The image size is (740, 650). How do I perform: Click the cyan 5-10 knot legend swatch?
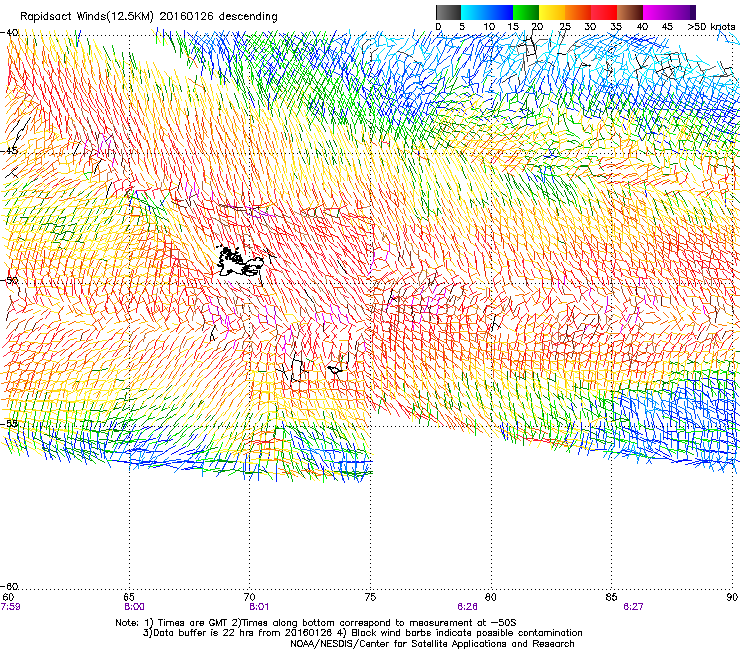click(474, 12)
